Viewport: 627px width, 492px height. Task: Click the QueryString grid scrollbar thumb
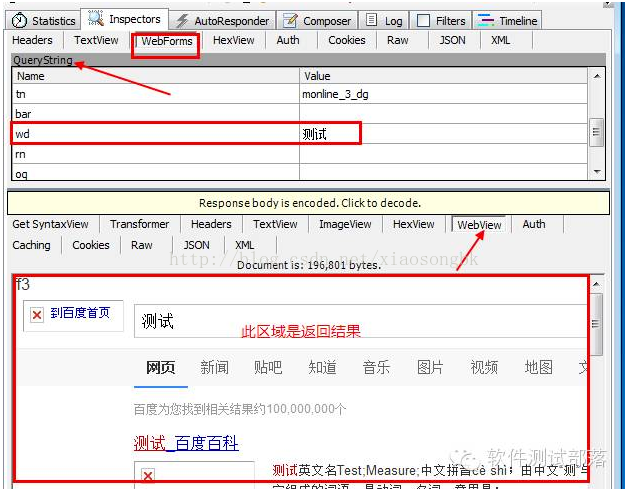point(597,132)
